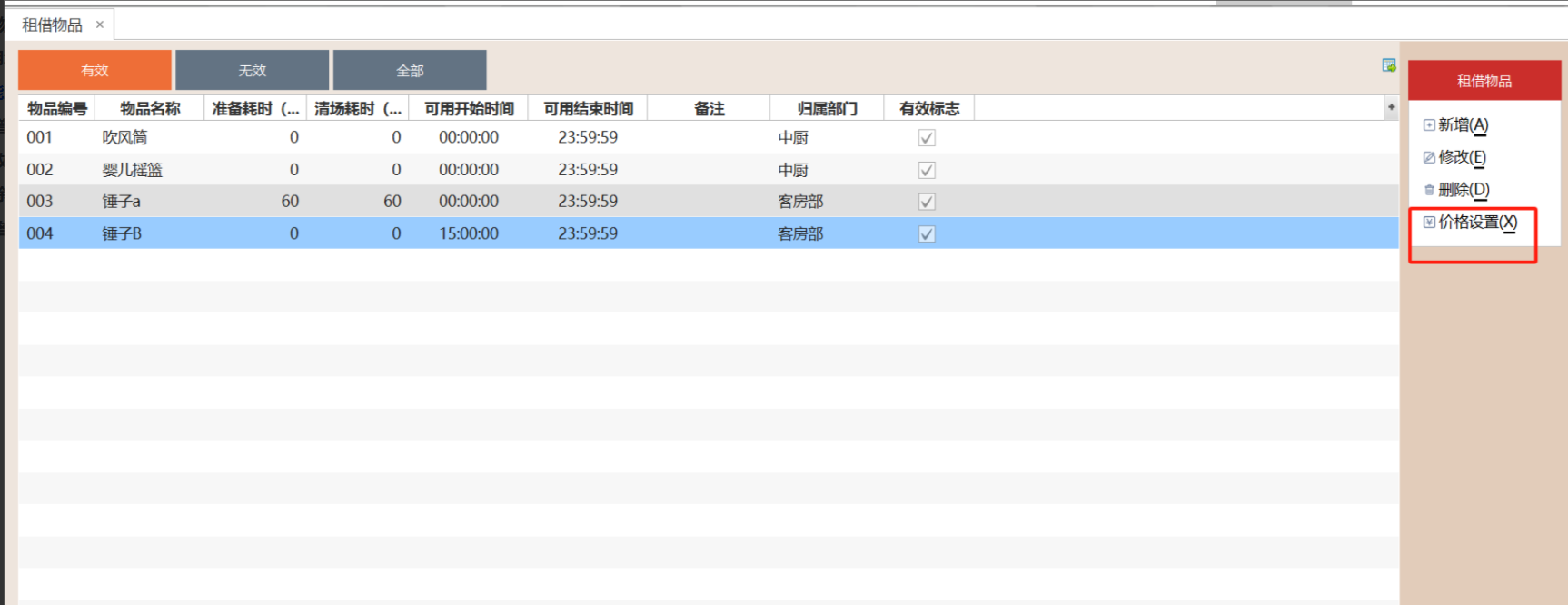Switch to 无效 filter tab

pyautogui.click(x=252, y=70)
